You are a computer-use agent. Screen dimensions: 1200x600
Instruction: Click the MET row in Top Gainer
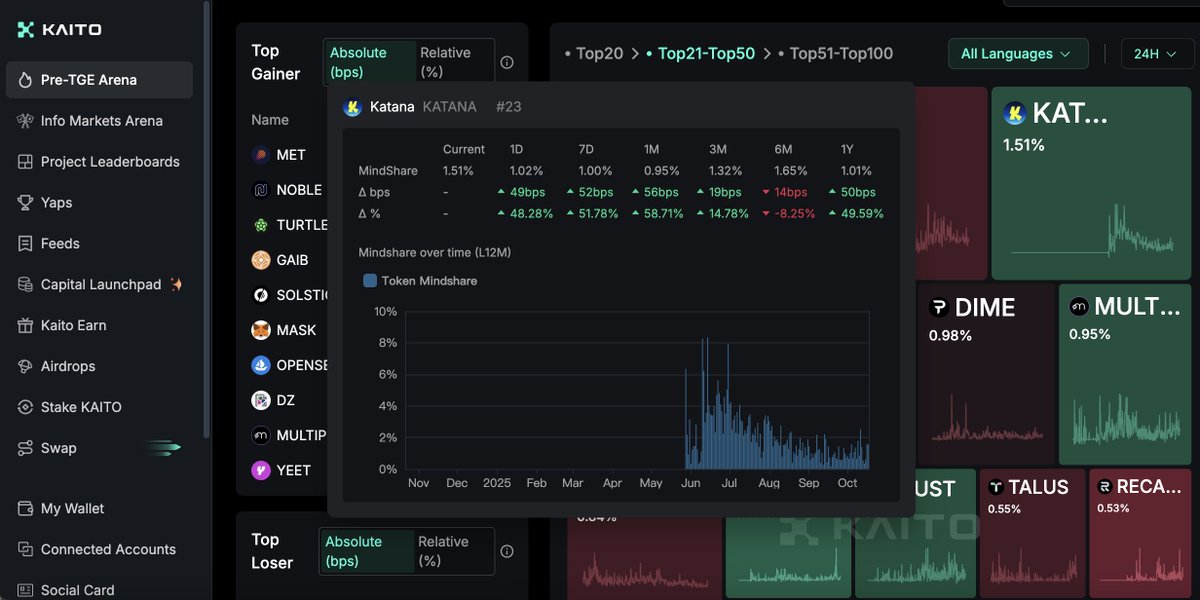(x=290, y=155)
